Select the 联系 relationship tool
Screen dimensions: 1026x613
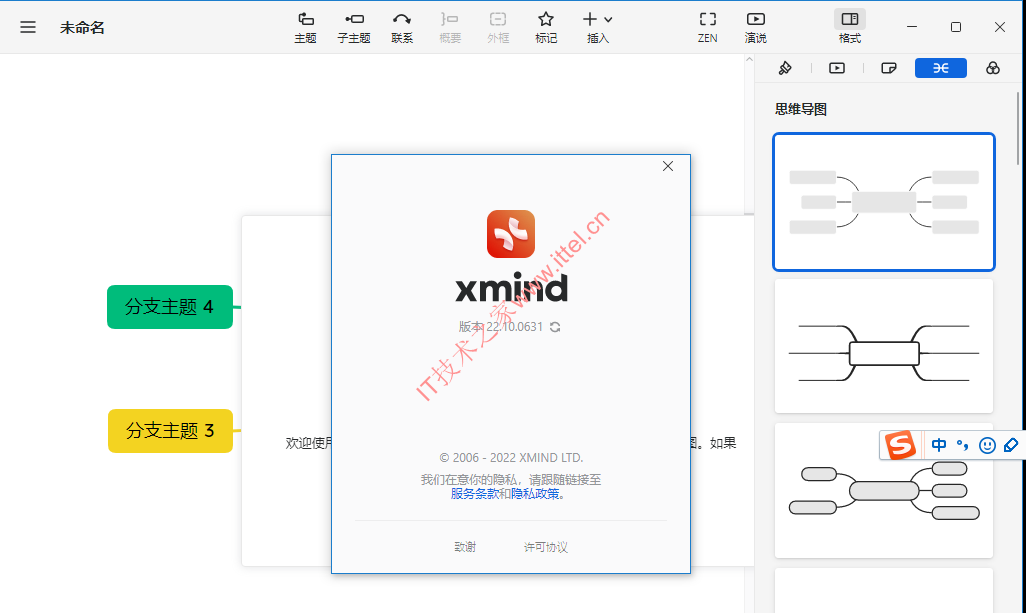(x=402, y=27)
